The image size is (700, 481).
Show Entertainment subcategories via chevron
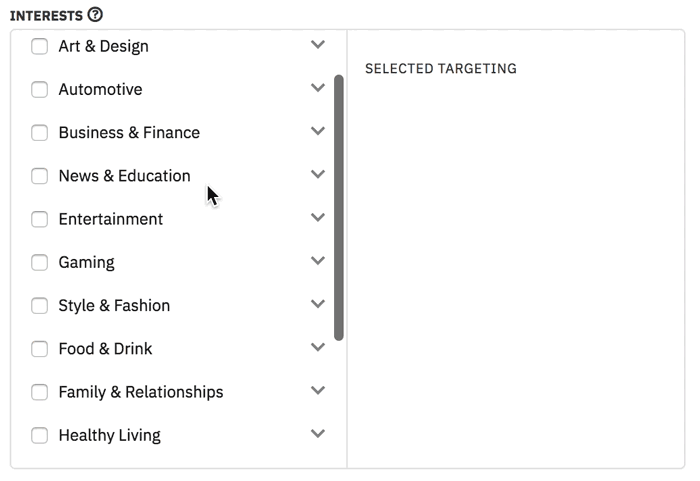[318, 218]
